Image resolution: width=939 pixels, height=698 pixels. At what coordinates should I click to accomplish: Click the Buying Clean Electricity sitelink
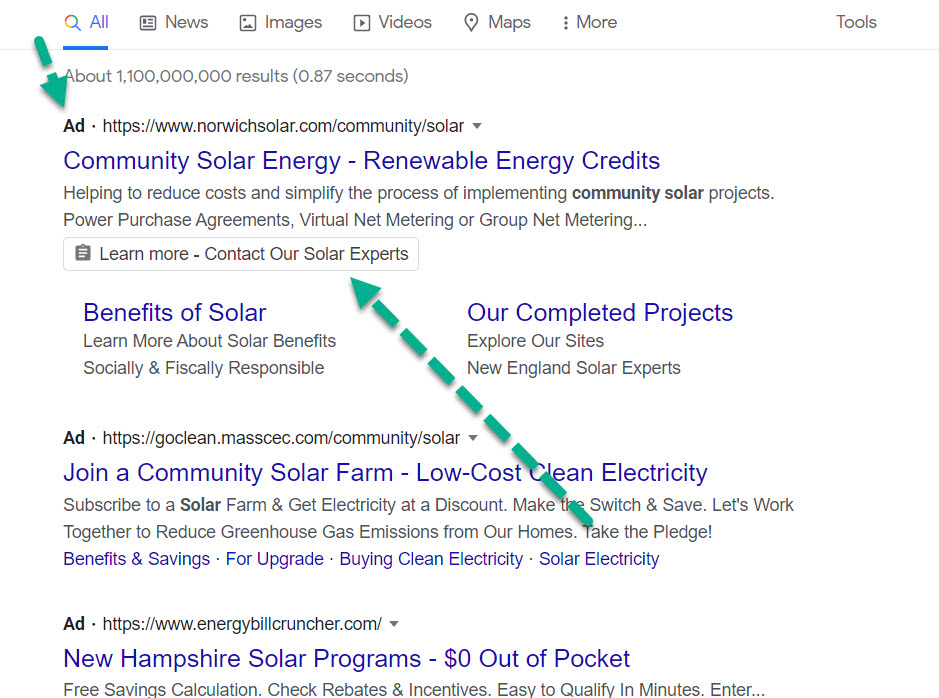[431, 559]
